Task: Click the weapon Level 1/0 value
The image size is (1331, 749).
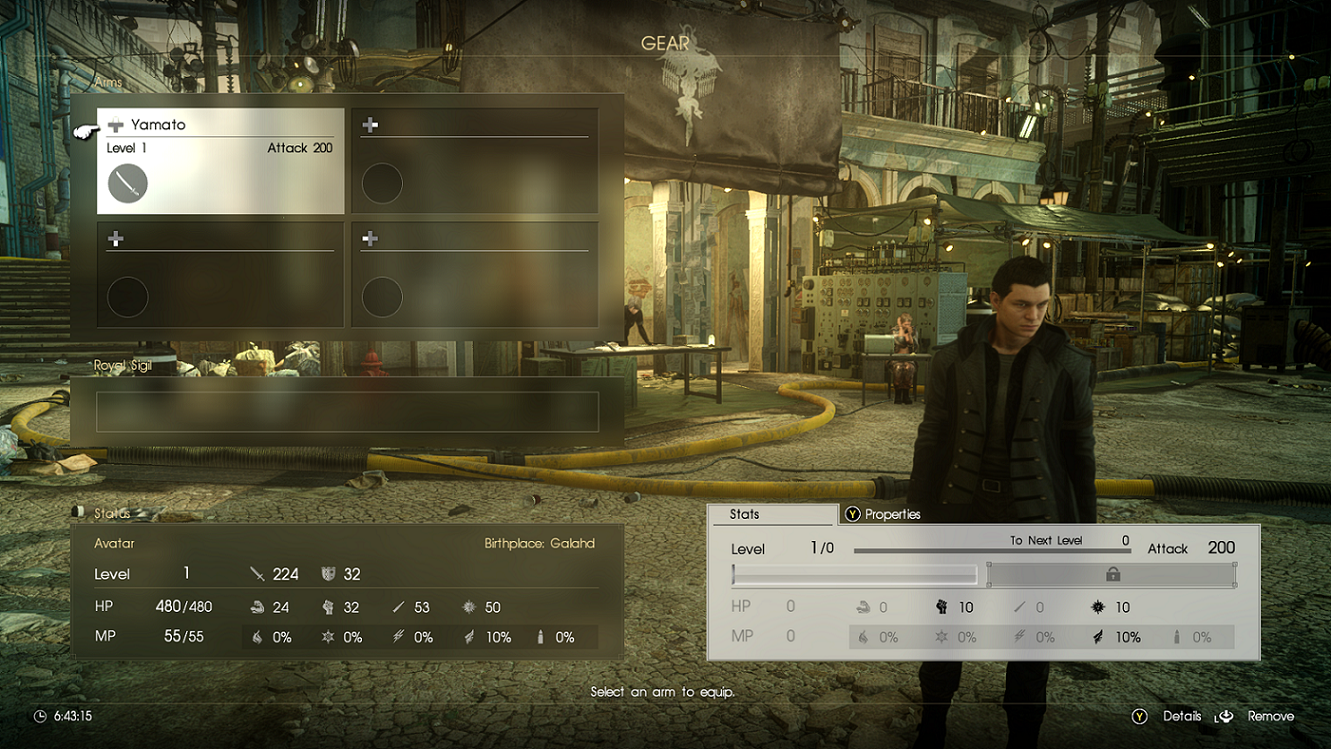Action: coord(822,549)
